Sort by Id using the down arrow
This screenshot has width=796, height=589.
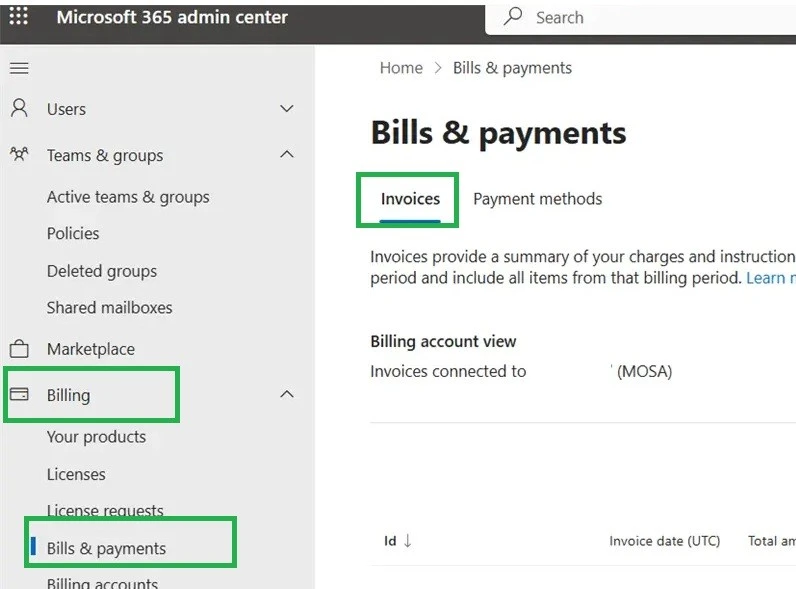(408, 541)
